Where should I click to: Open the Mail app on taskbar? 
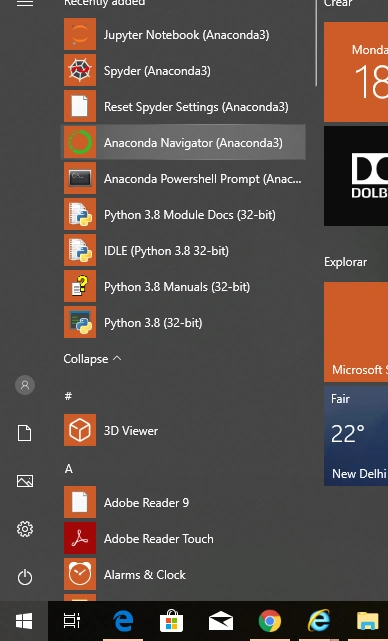tap(221, 622)
